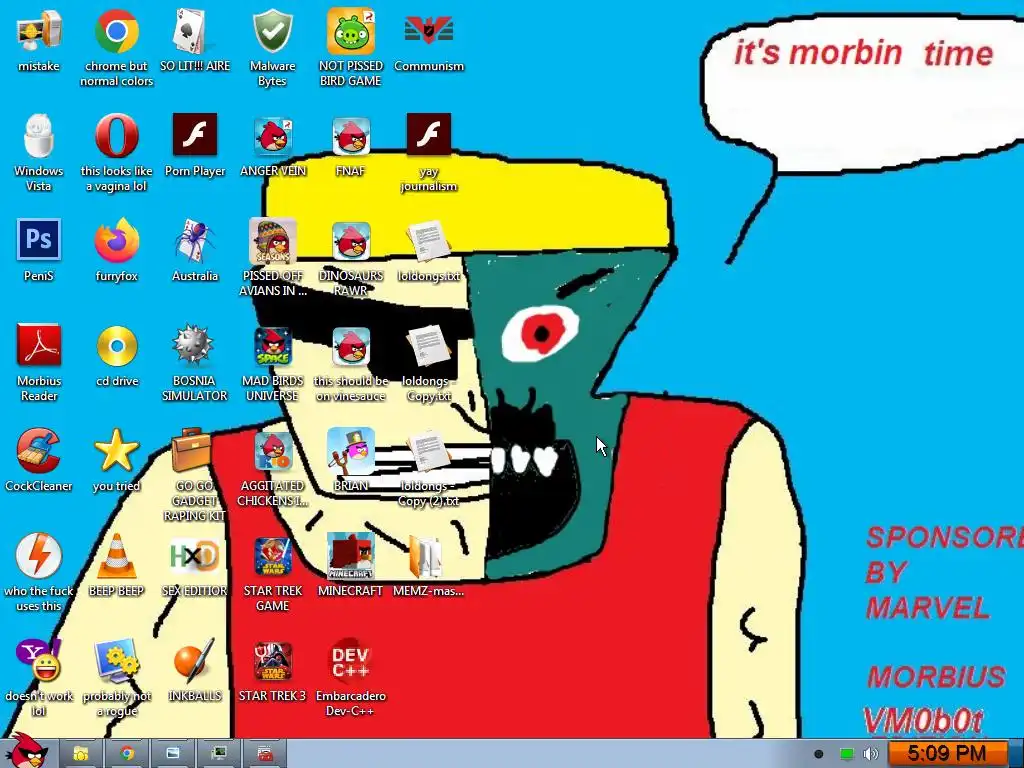
Task: Open the loldongs.txt file
Action: point(428,241)
